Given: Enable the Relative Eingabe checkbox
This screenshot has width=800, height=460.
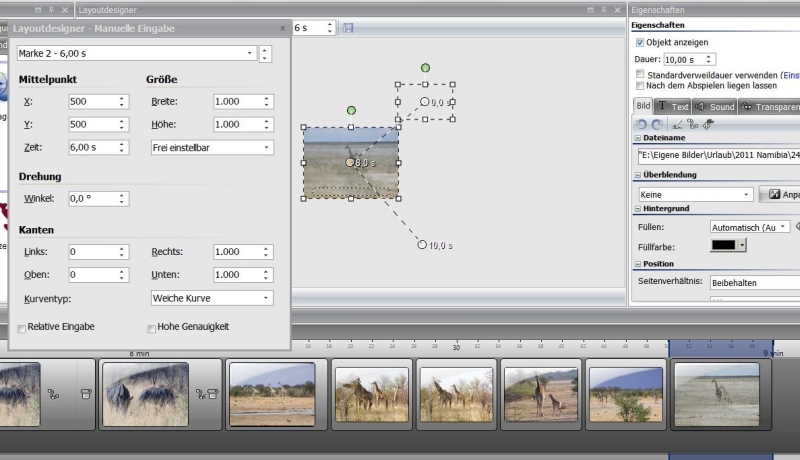Looking at the screenshot, I should (22, 327).
